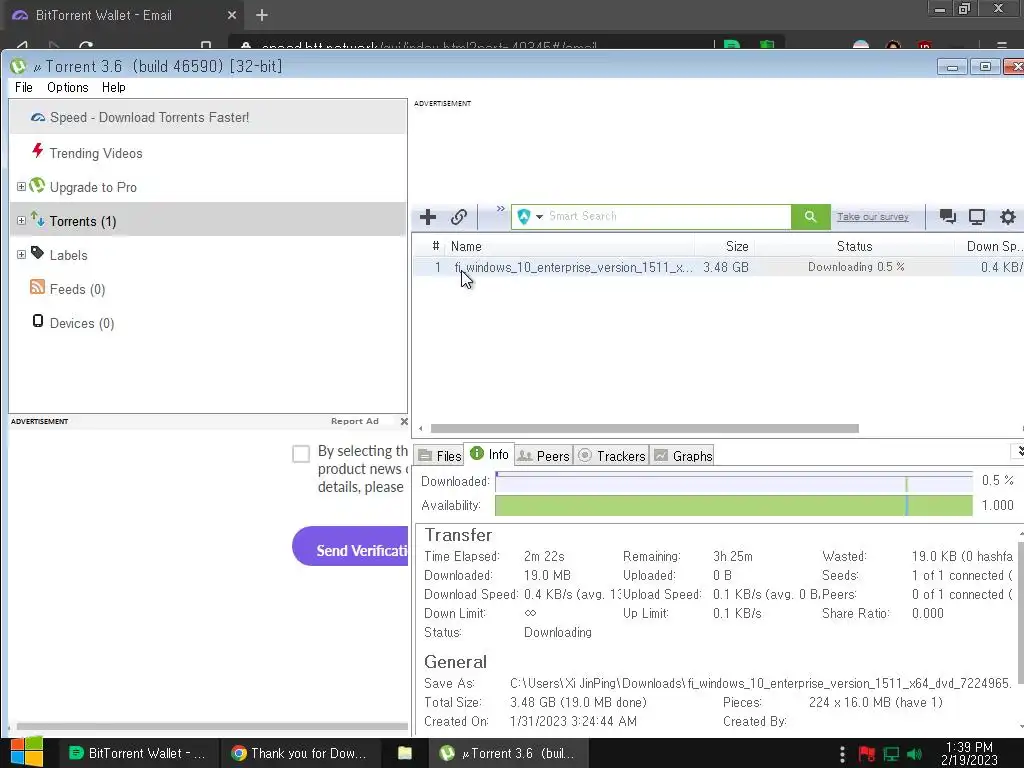1024x768 pixels.
Task: Open the chat bubbles toolbar icon
Action: tap(948, 217)
